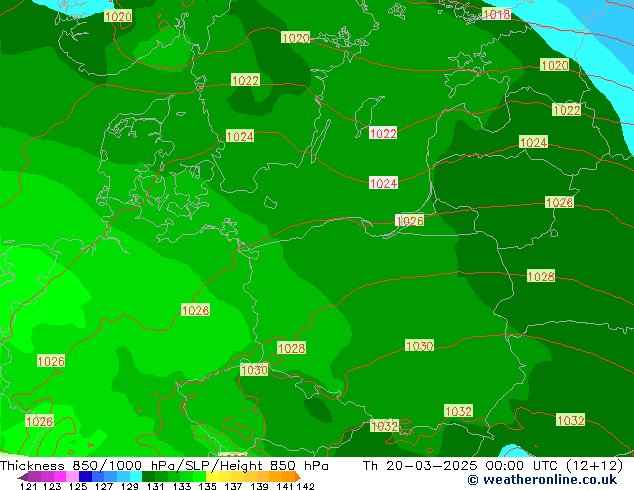Click the orange right arrow of color scale
Screen dimensions: 634x490
[298, 477]
